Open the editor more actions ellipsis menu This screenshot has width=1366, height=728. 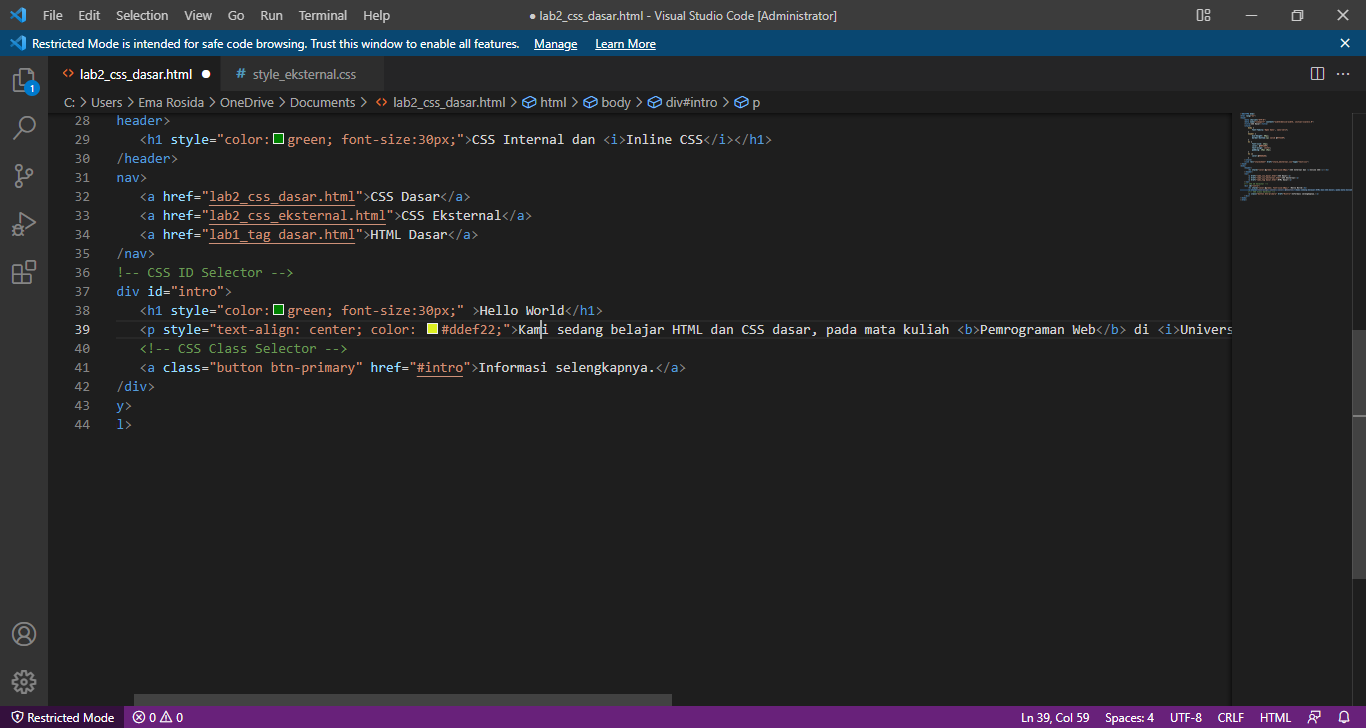coord(1344,73)
